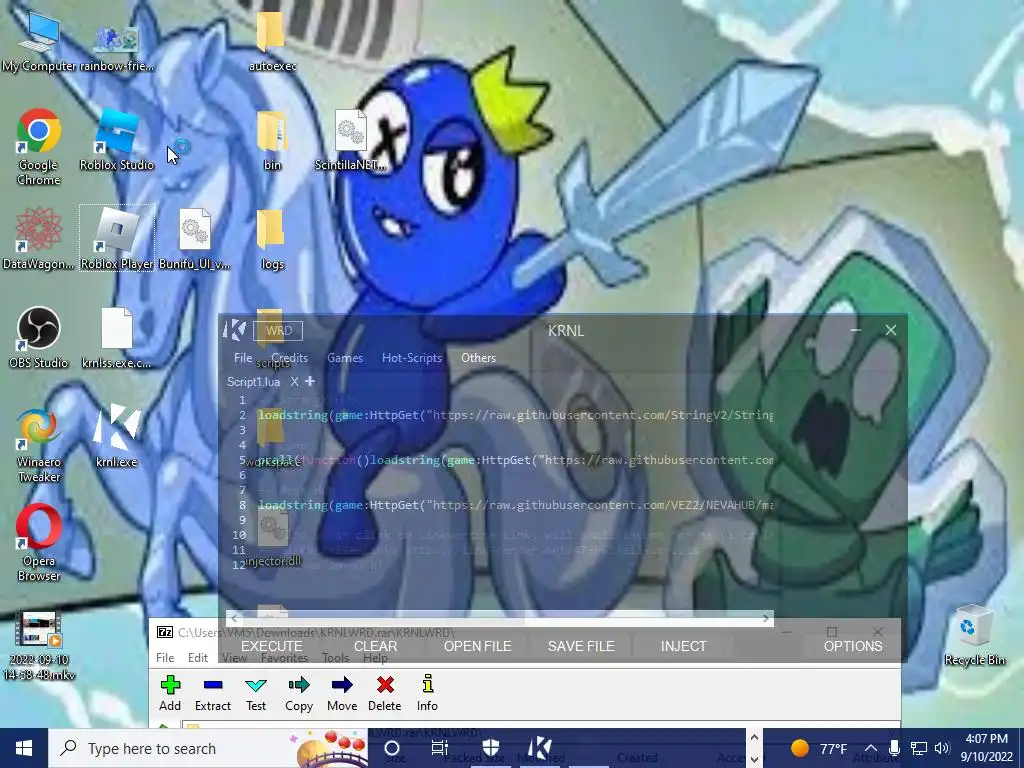Viewport: 1024px width, 768px height.
Task: Open KRNL Hot-Scripts menu
Action: pos(412,358)
